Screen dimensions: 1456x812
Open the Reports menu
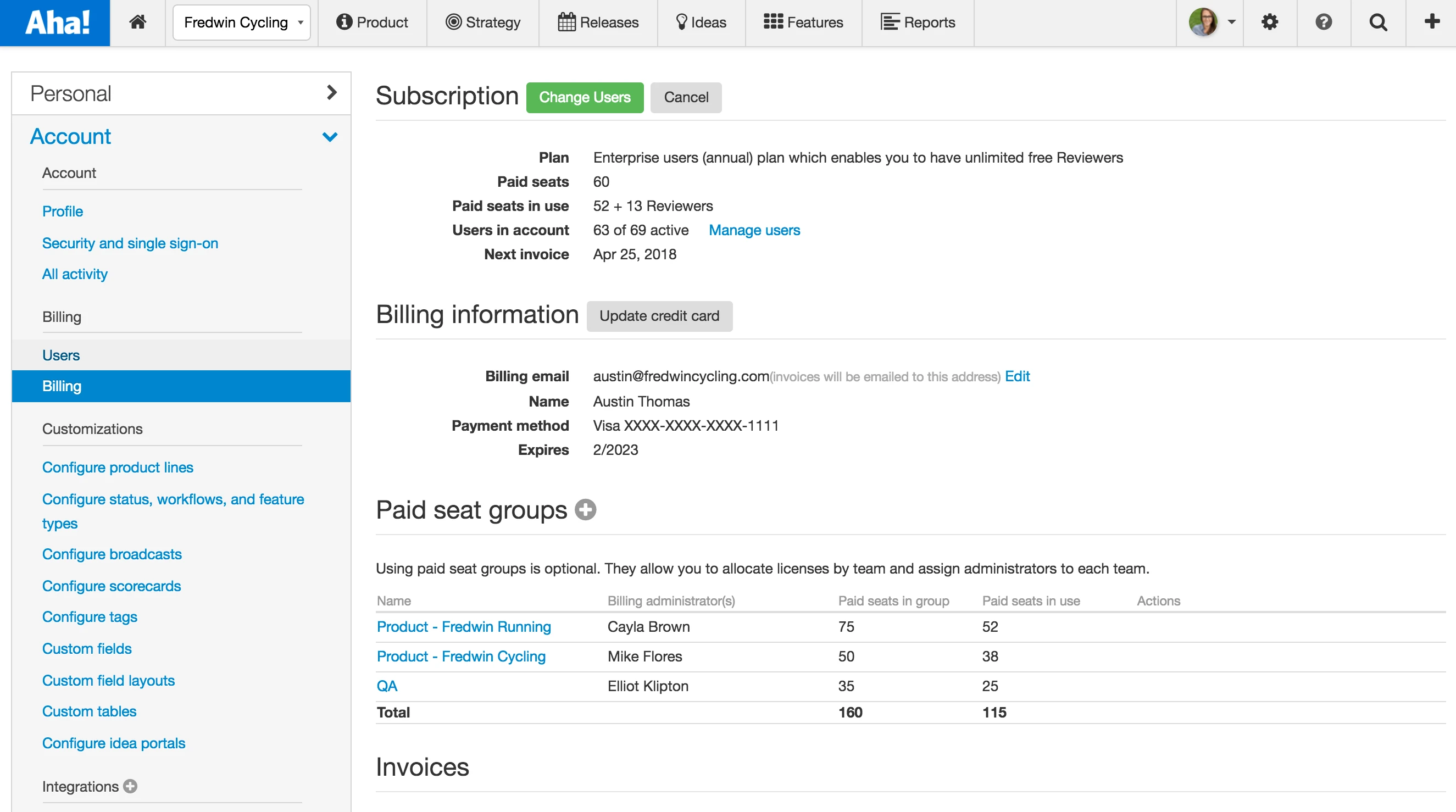tap(918, 23)
